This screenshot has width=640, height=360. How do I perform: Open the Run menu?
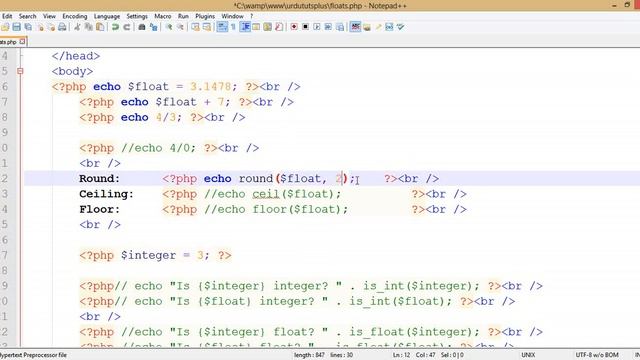(183, 16)
